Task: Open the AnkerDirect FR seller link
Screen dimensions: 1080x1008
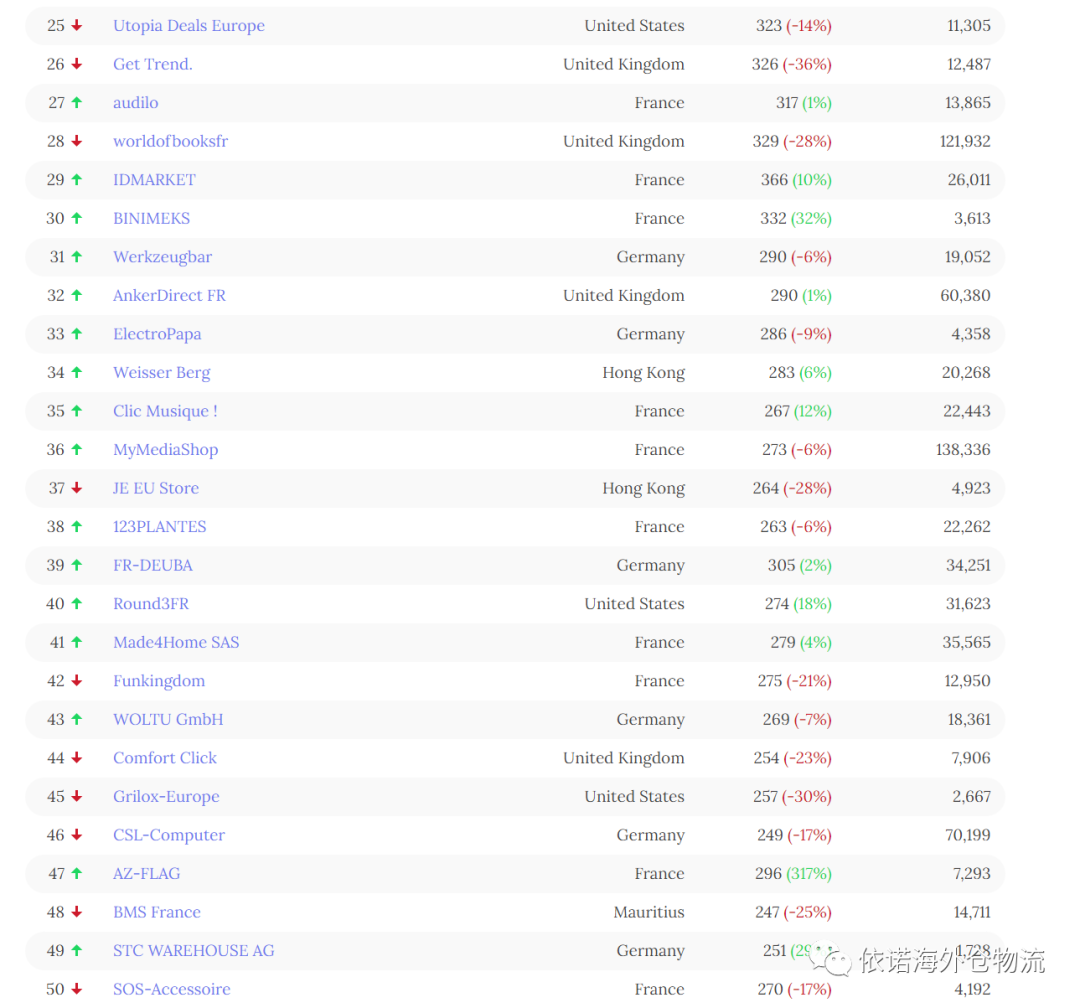Action: point(169,296)
